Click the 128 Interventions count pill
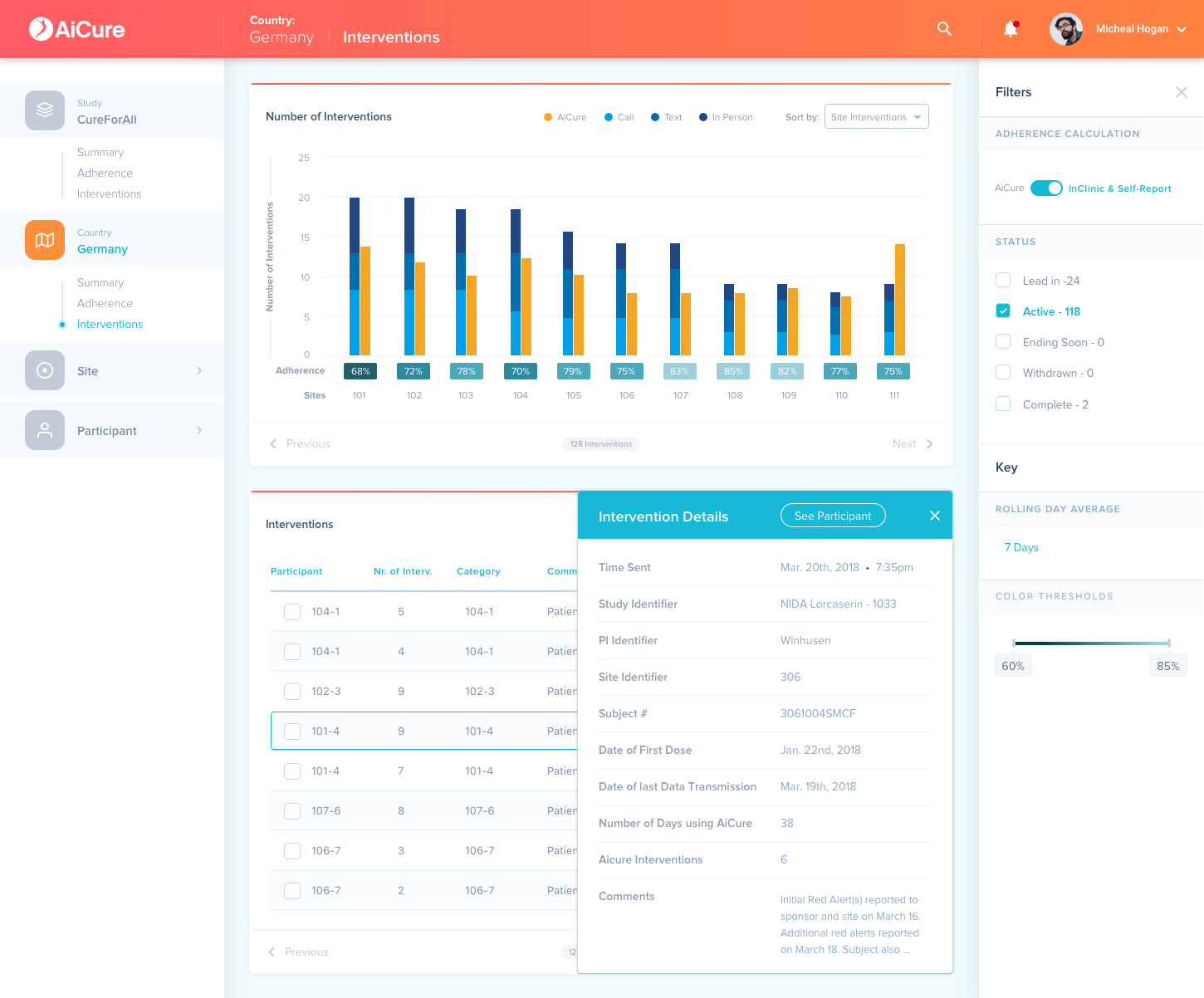 [601, 443]
